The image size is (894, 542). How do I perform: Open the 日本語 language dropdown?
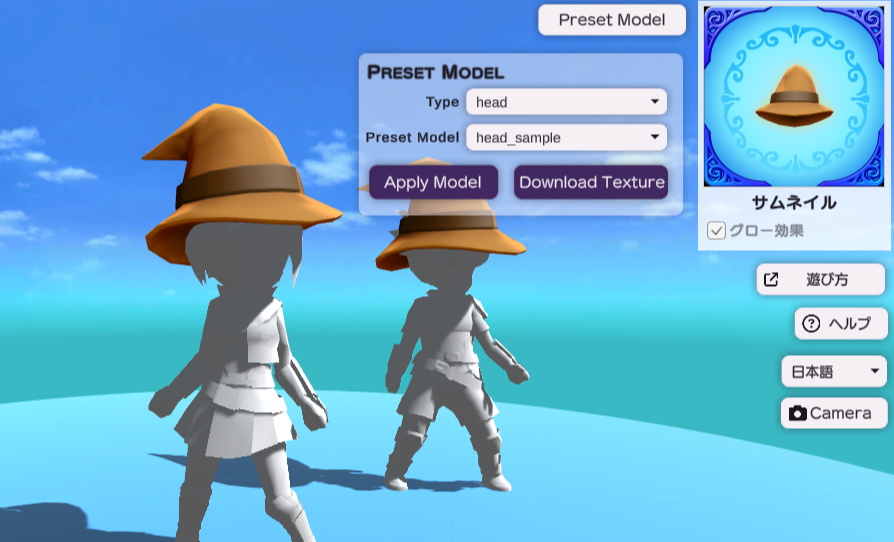pos(833,372)
